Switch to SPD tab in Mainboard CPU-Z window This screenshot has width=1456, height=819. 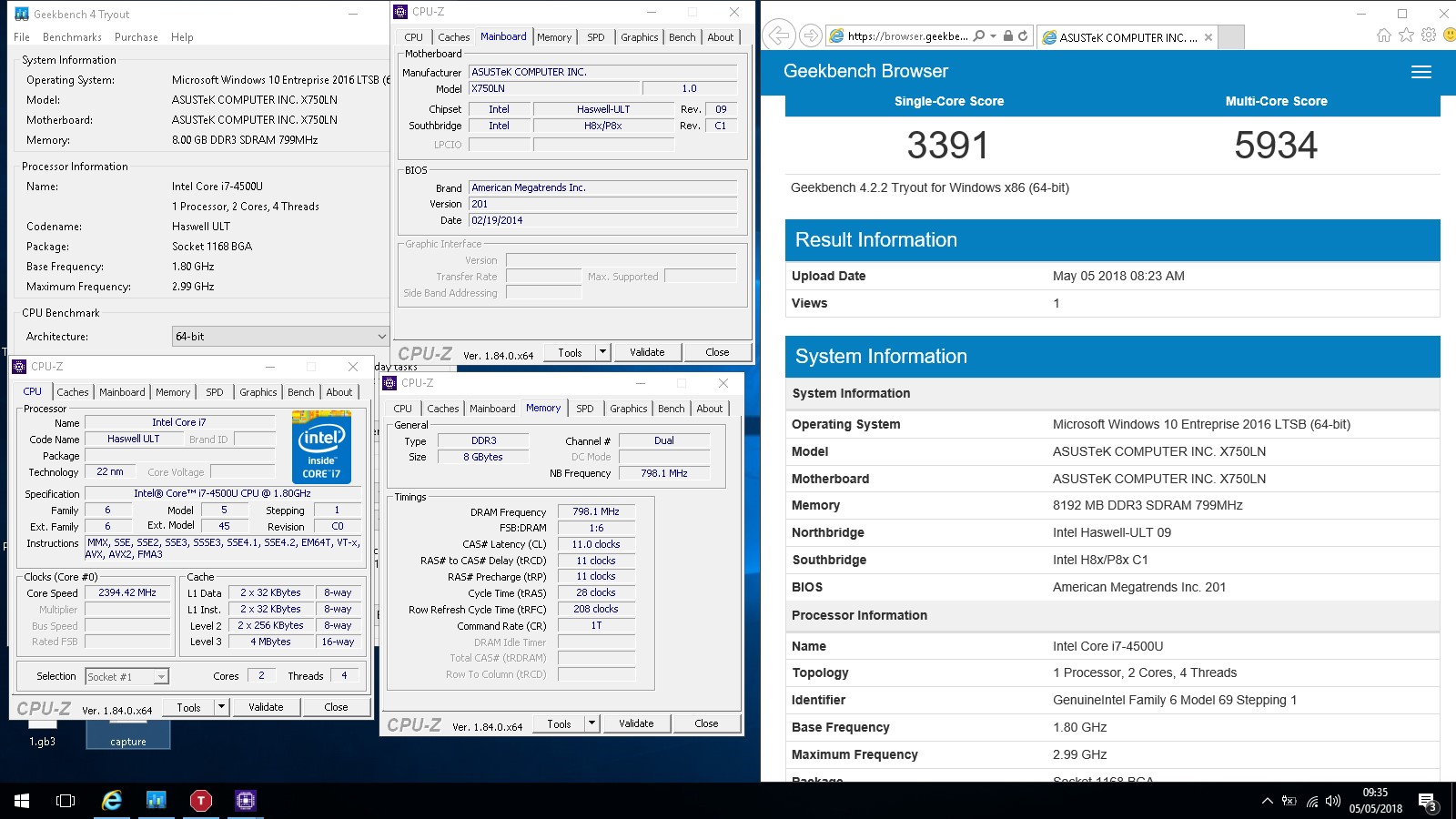tap(596, 37)
